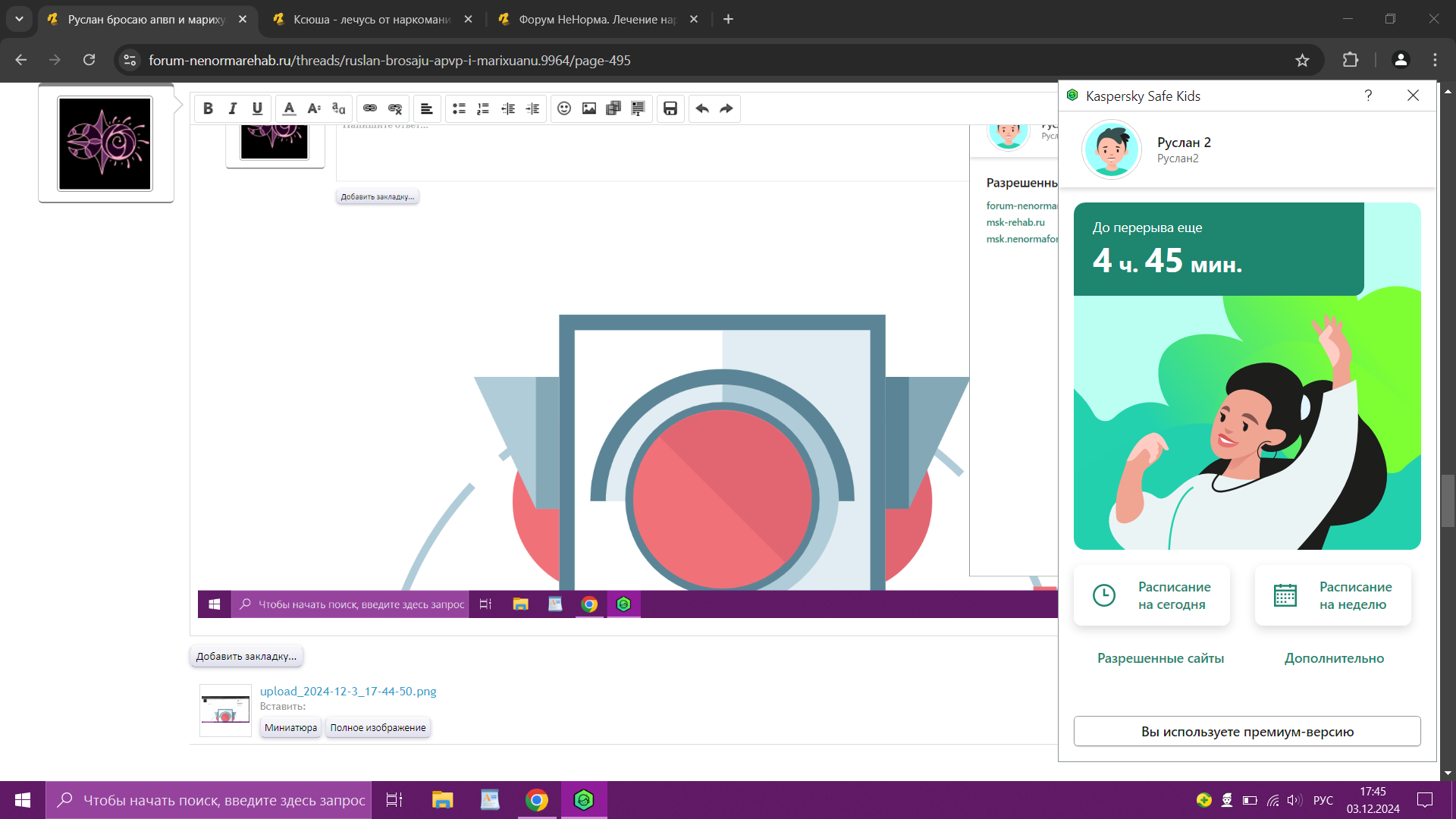The width and height of the screenshot is (1456, 819).
Task: Click the Руслан 2 profile avatar
Action: pos(1111,149)
